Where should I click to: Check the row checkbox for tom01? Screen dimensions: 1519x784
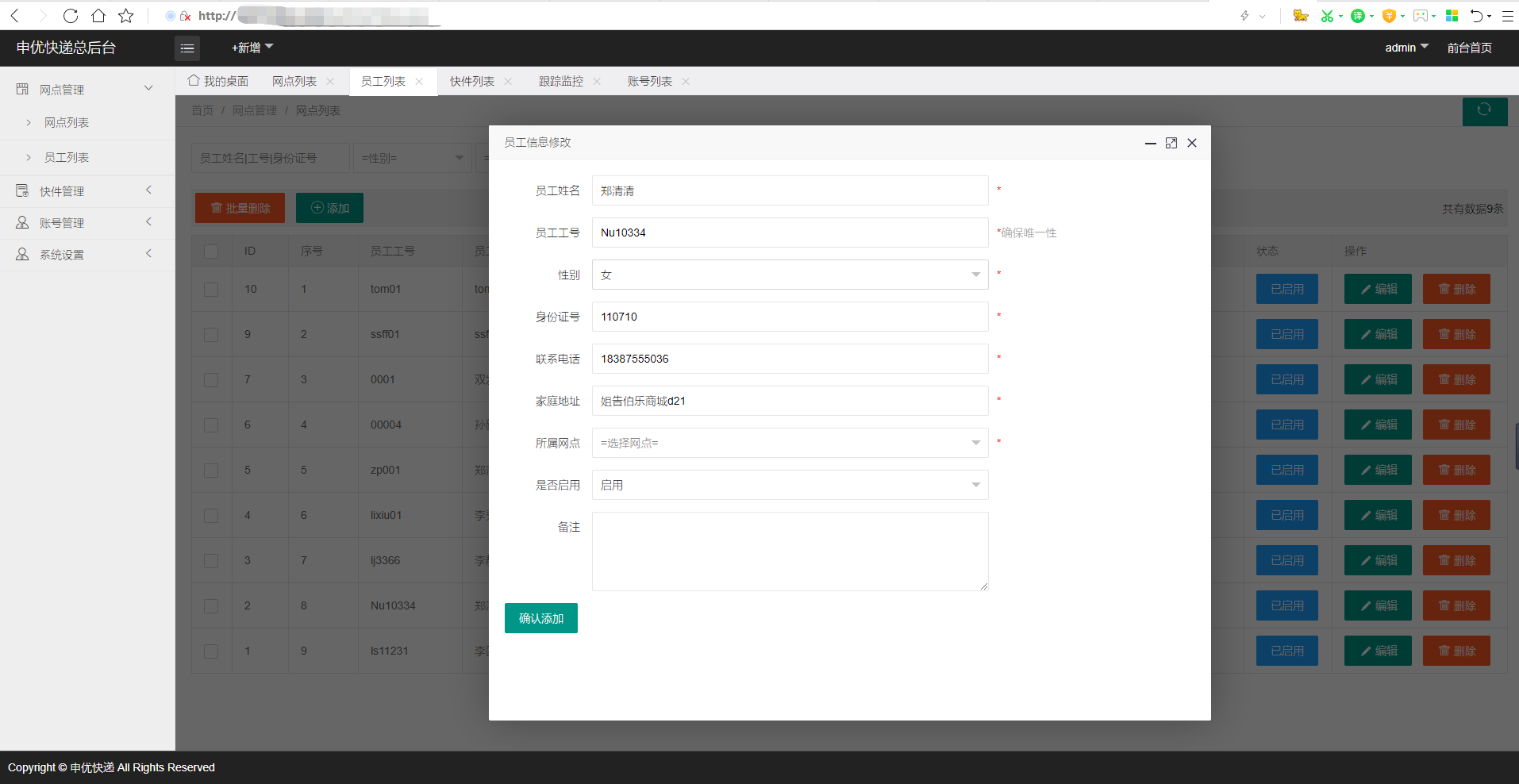[211, 290]
